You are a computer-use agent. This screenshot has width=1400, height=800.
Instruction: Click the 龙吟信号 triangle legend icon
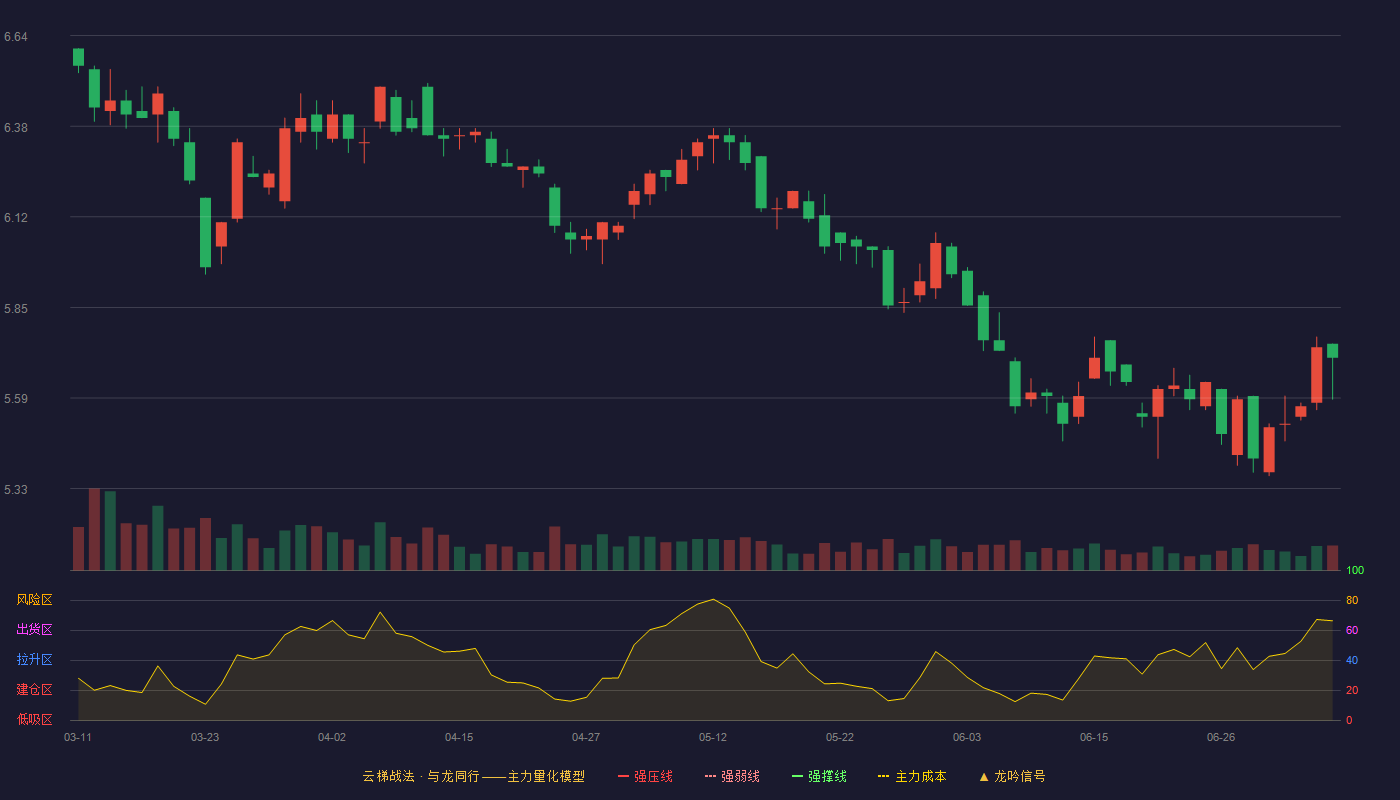tap(984, 776)
